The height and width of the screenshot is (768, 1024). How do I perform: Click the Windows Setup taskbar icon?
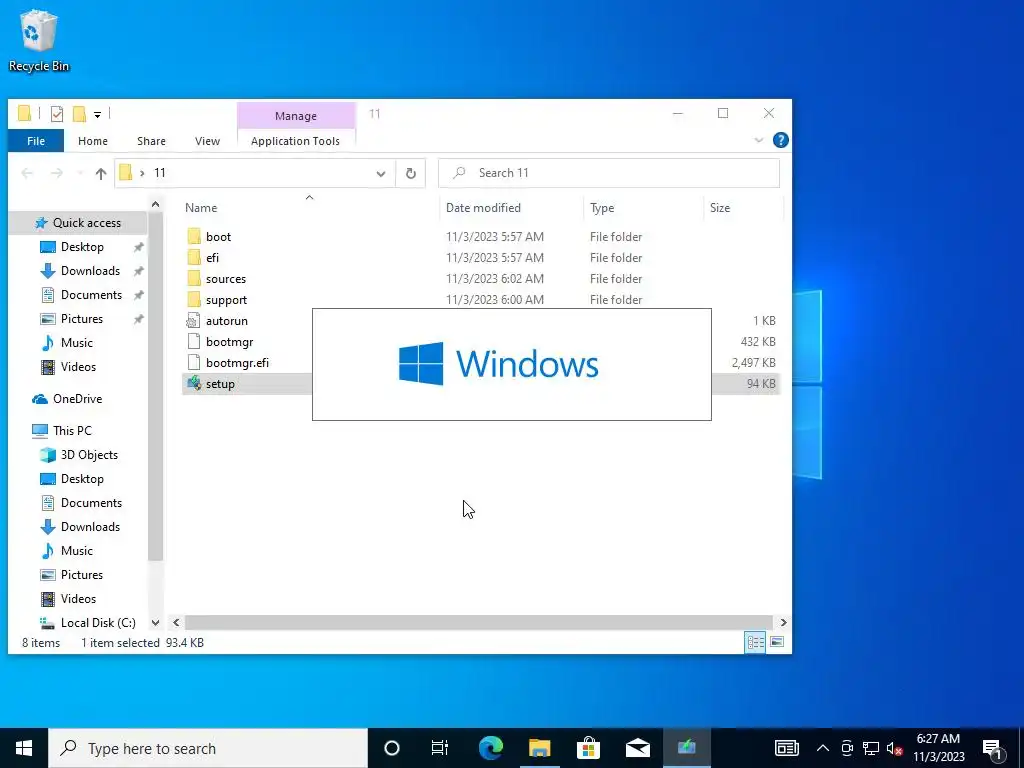click(x=686, y=748)
